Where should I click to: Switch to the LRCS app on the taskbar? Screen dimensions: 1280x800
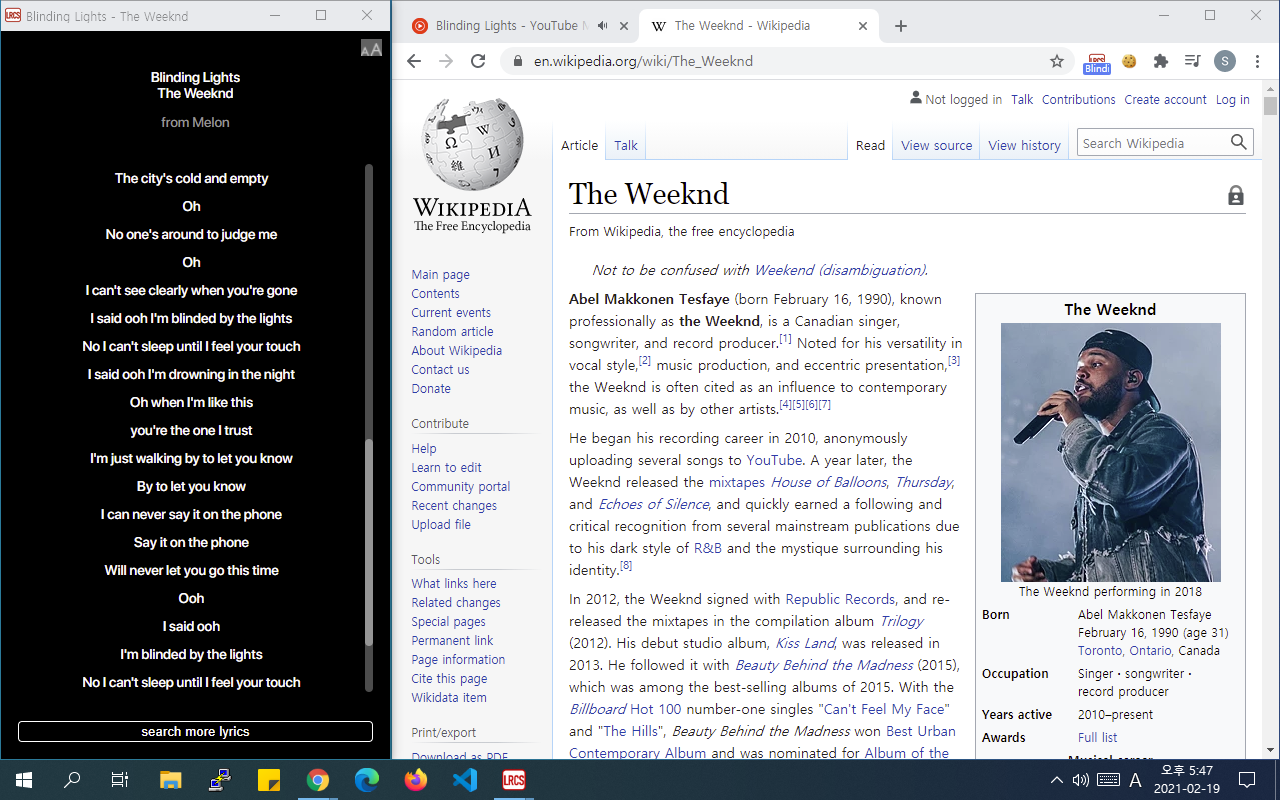pos(514,780)
